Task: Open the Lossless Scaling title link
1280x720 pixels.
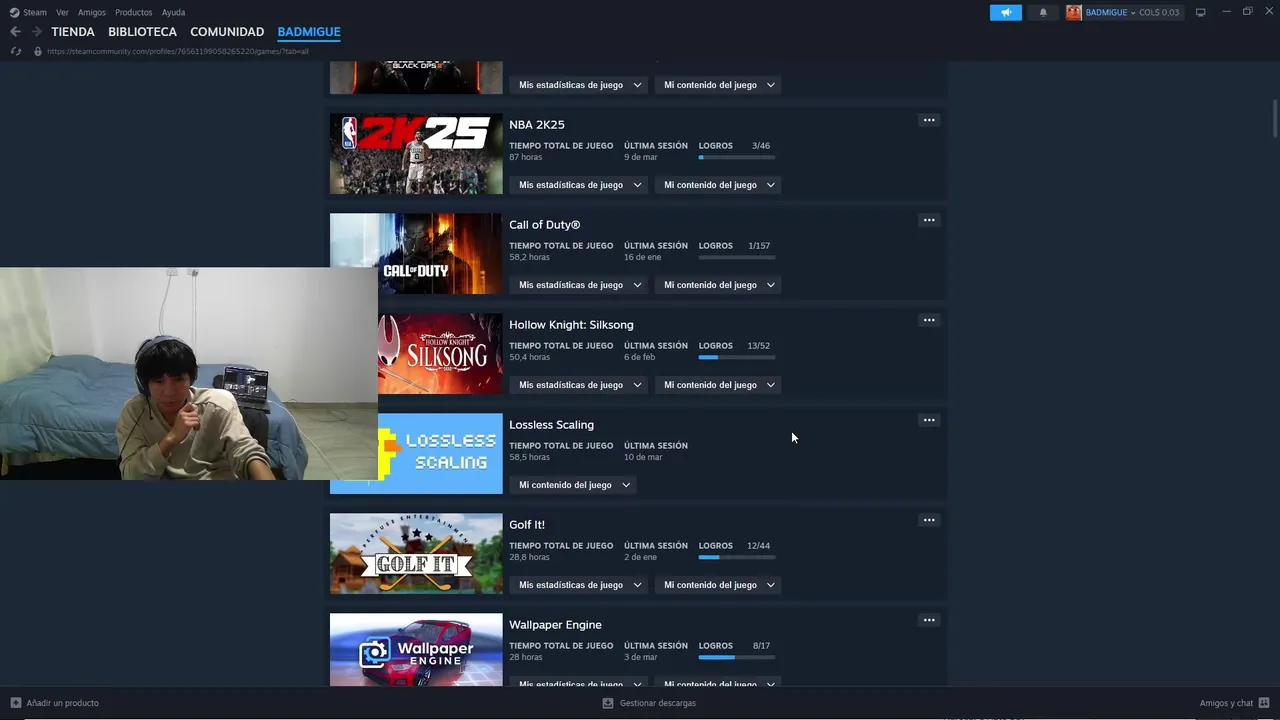Action: click(x=551, y=425)
